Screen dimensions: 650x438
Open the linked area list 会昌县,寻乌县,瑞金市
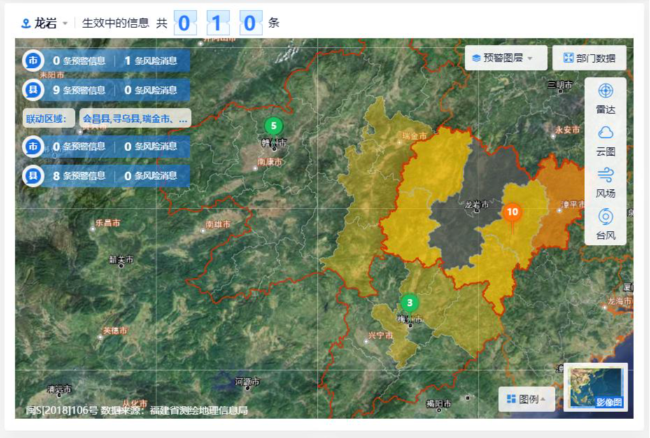click(x=135, y=119)
